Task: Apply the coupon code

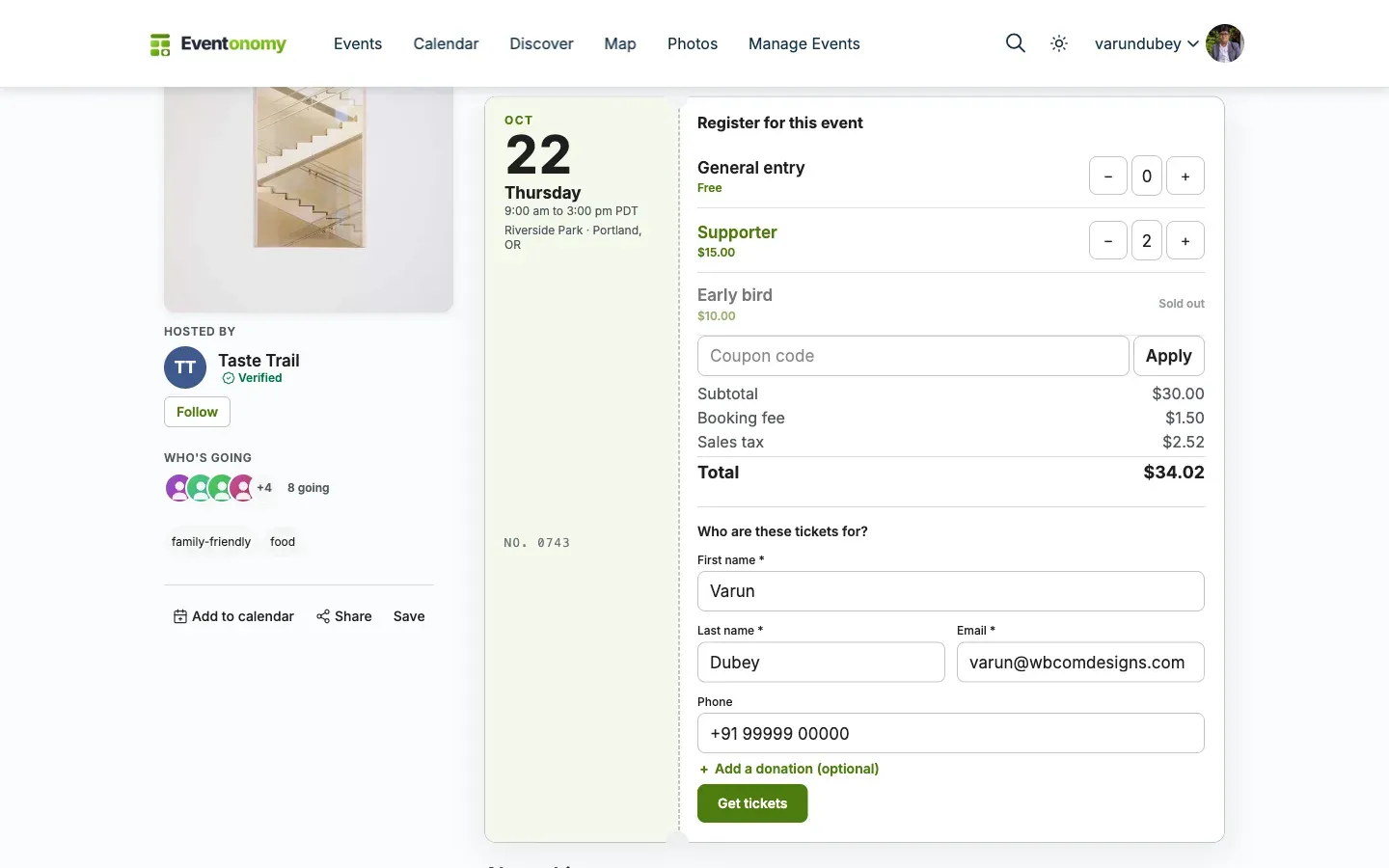Action: click(x=1168, y=356)
